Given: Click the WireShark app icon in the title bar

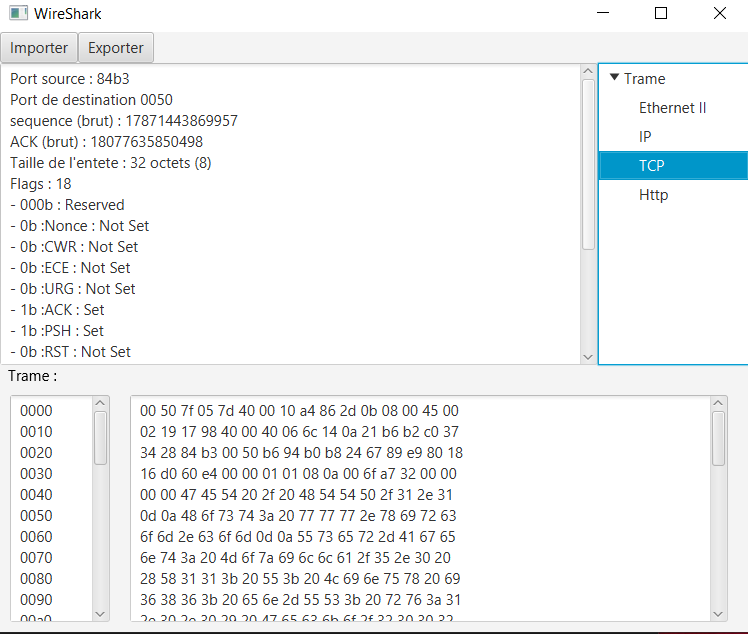Looking at the screenshot, I should 19,13.
